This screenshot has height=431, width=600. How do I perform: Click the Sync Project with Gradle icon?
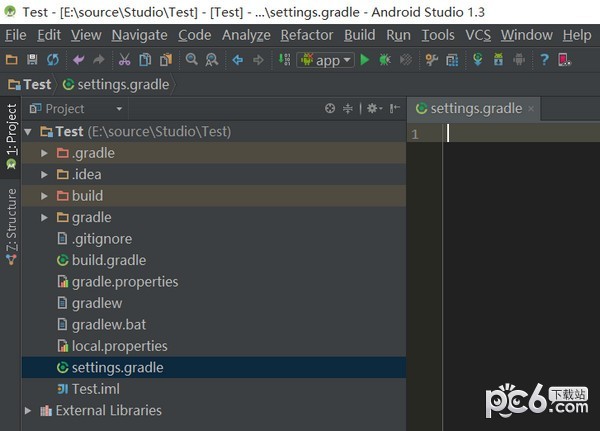(478, 60)
